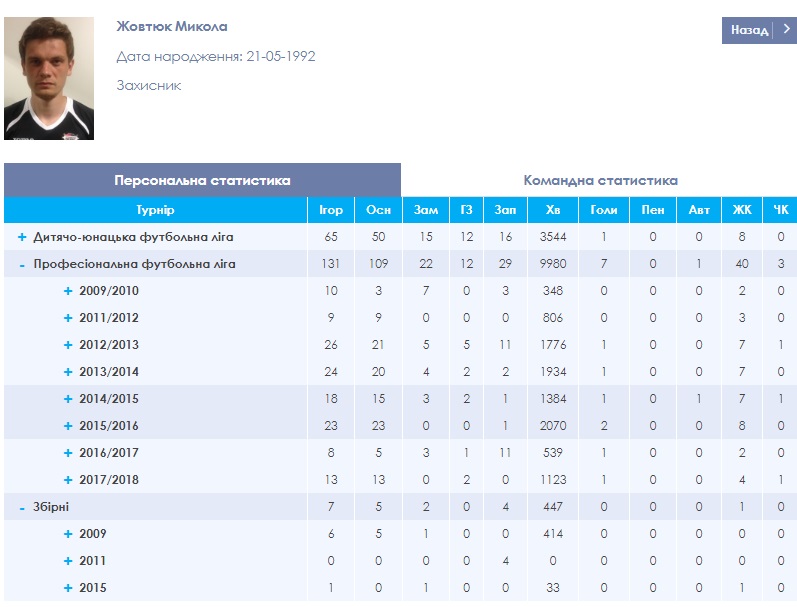The image size is (797, 607).
Task: Expand the 2011/2012 season plus icon
Action: pos(68,318)
